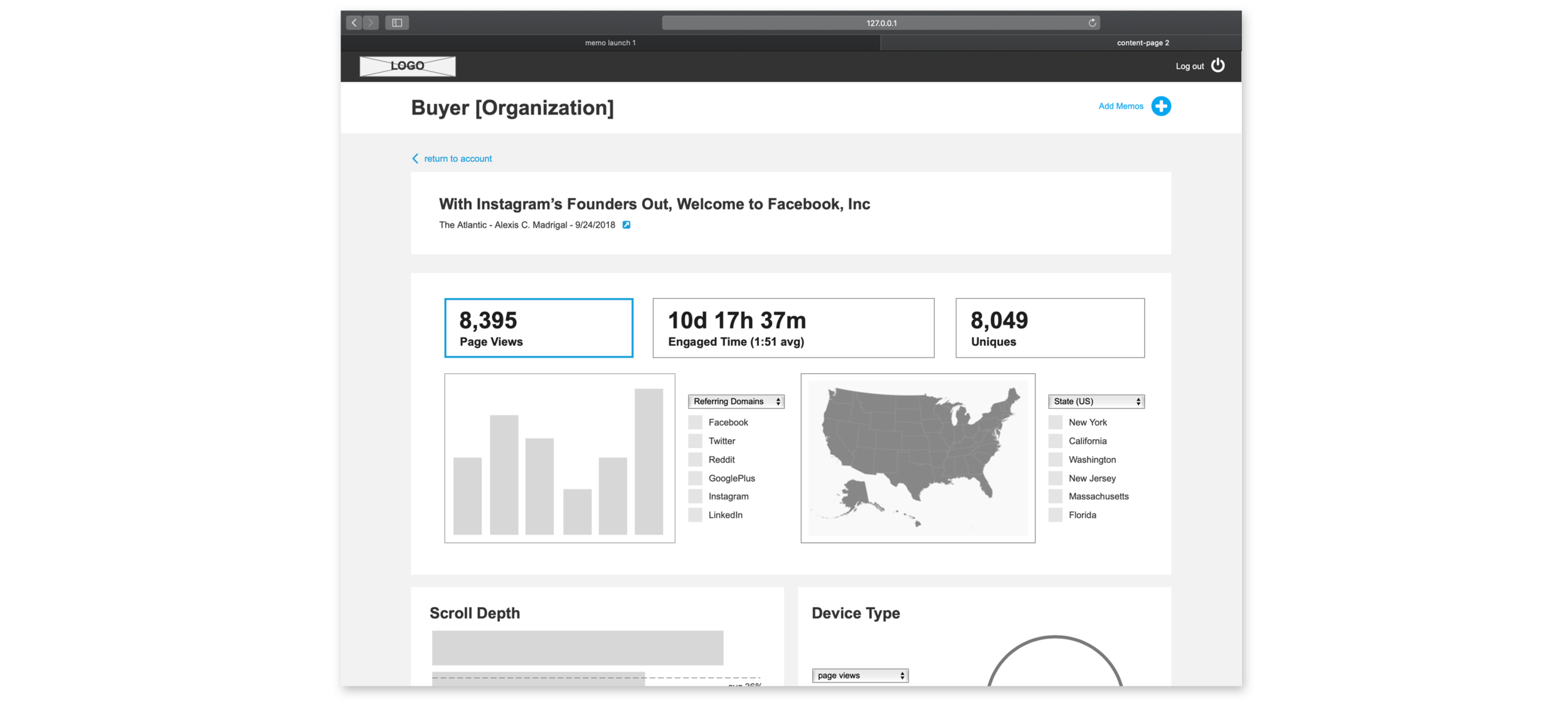1568x707 pixels.
Task: Click the shortest bar in bar chart
Action: (577, 512)
